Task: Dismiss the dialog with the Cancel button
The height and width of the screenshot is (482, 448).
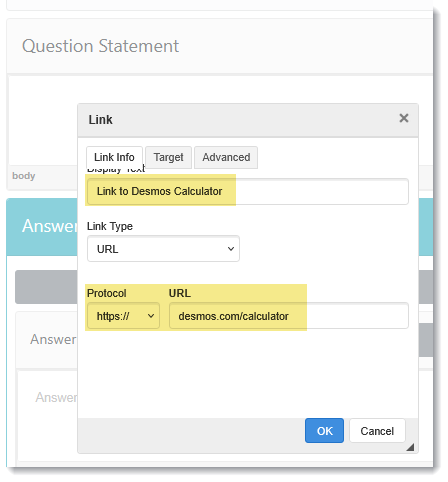Action: click(377, 431)
